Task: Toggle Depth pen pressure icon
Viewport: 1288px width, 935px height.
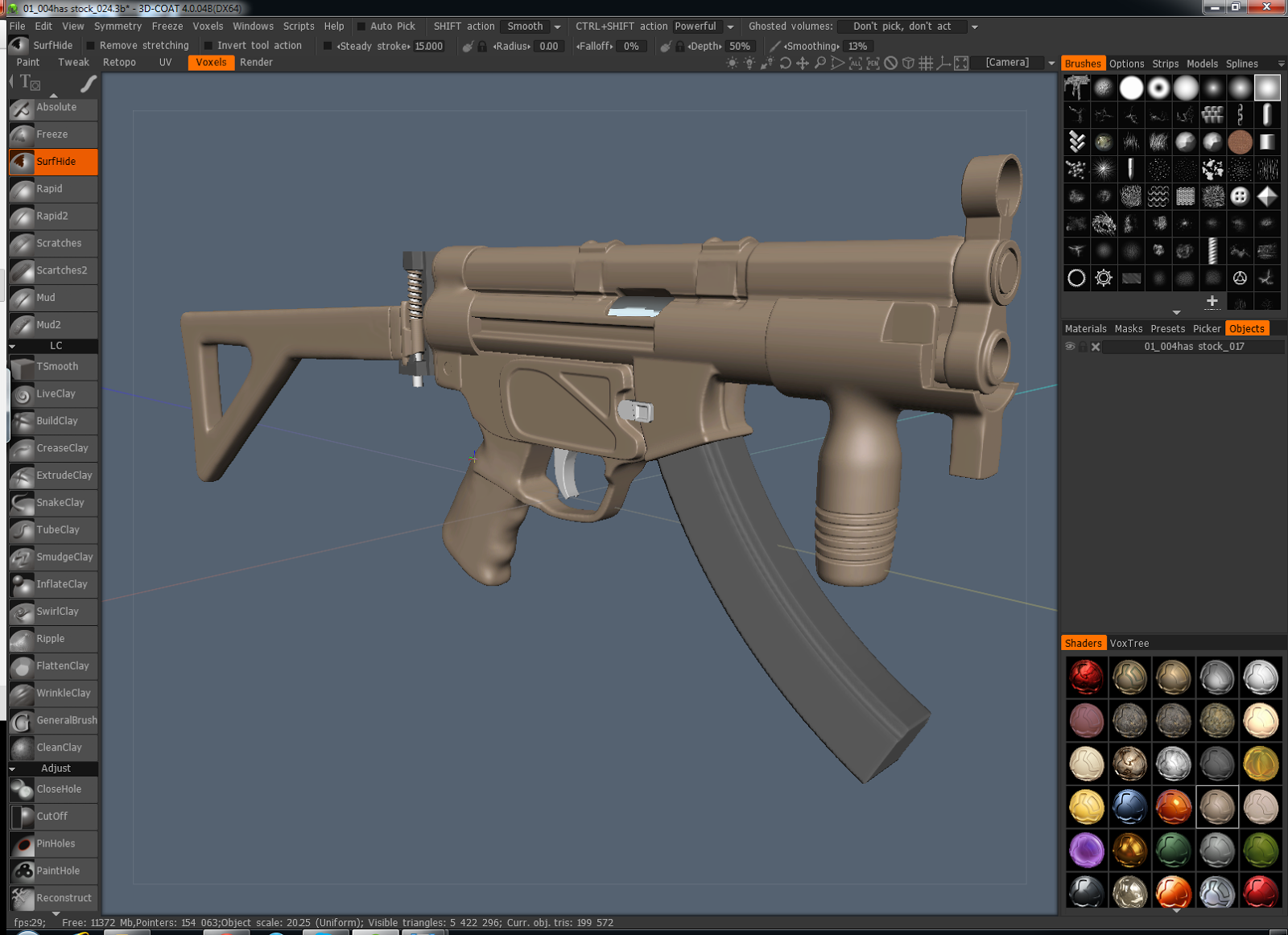Action: [666, 47]
